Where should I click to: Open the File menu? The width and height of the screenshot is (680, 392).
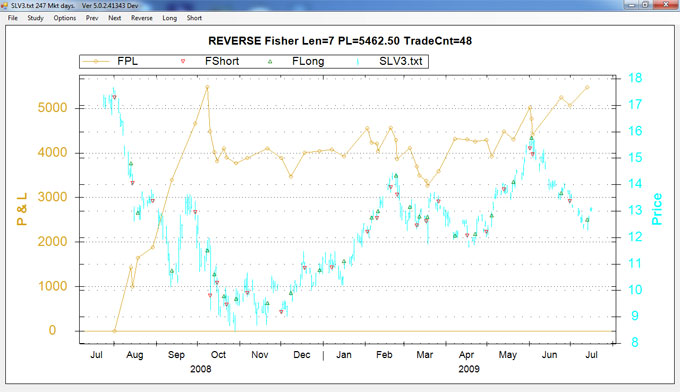(13, 18)
